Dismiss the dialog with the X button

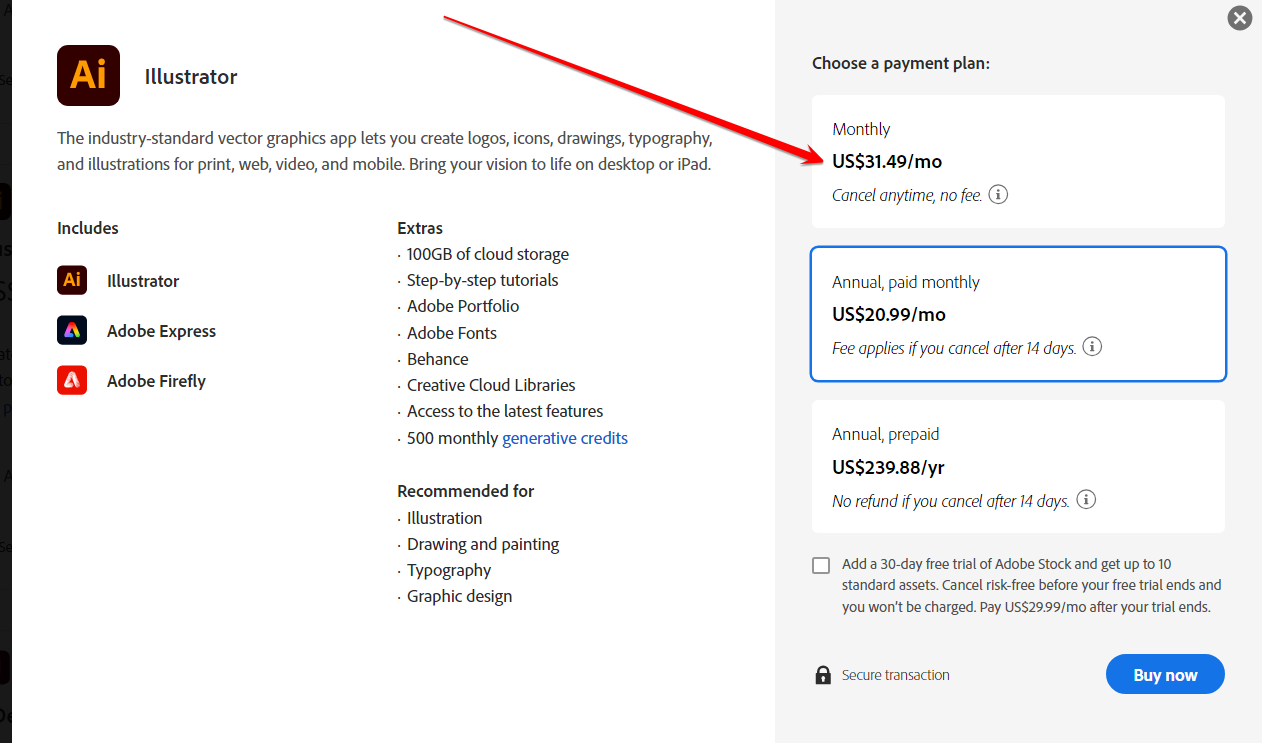coord(1239,18)
